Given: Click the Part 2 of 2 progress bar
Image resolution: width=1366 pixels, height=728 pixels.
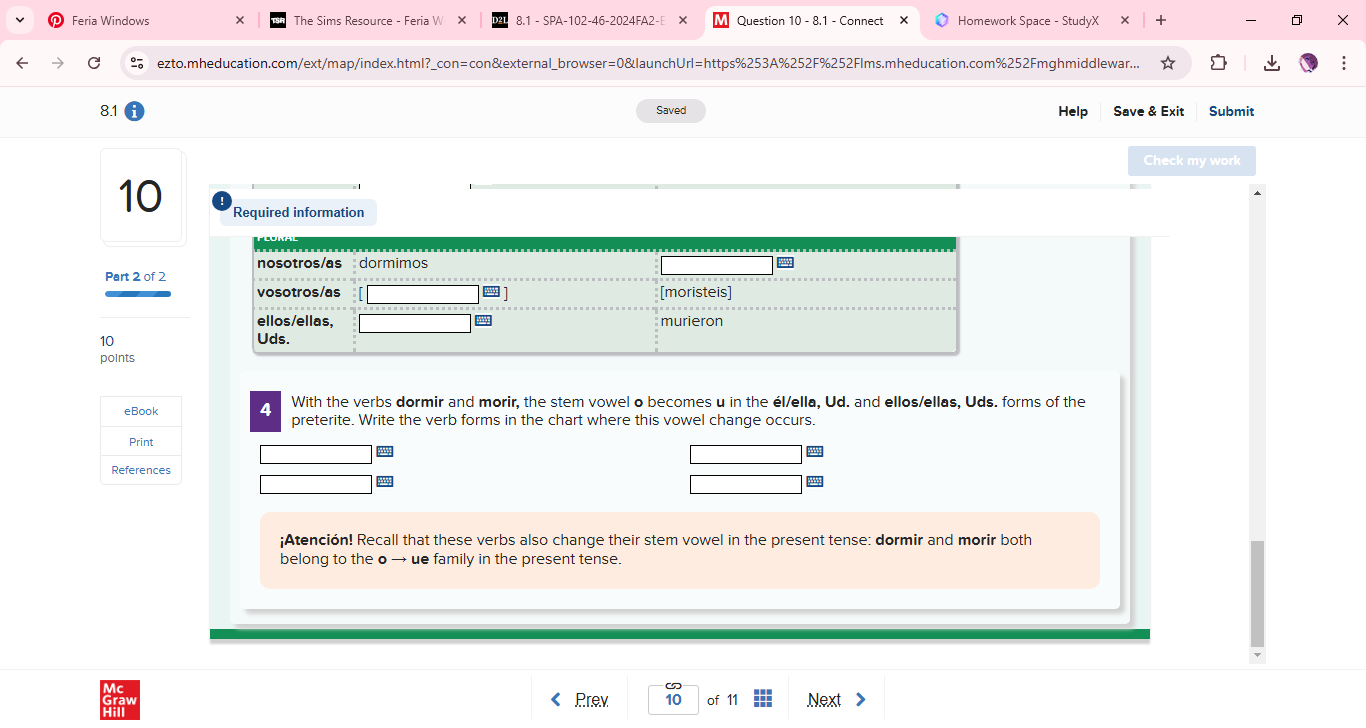Looking at the screenshot, I should [138, 294].
